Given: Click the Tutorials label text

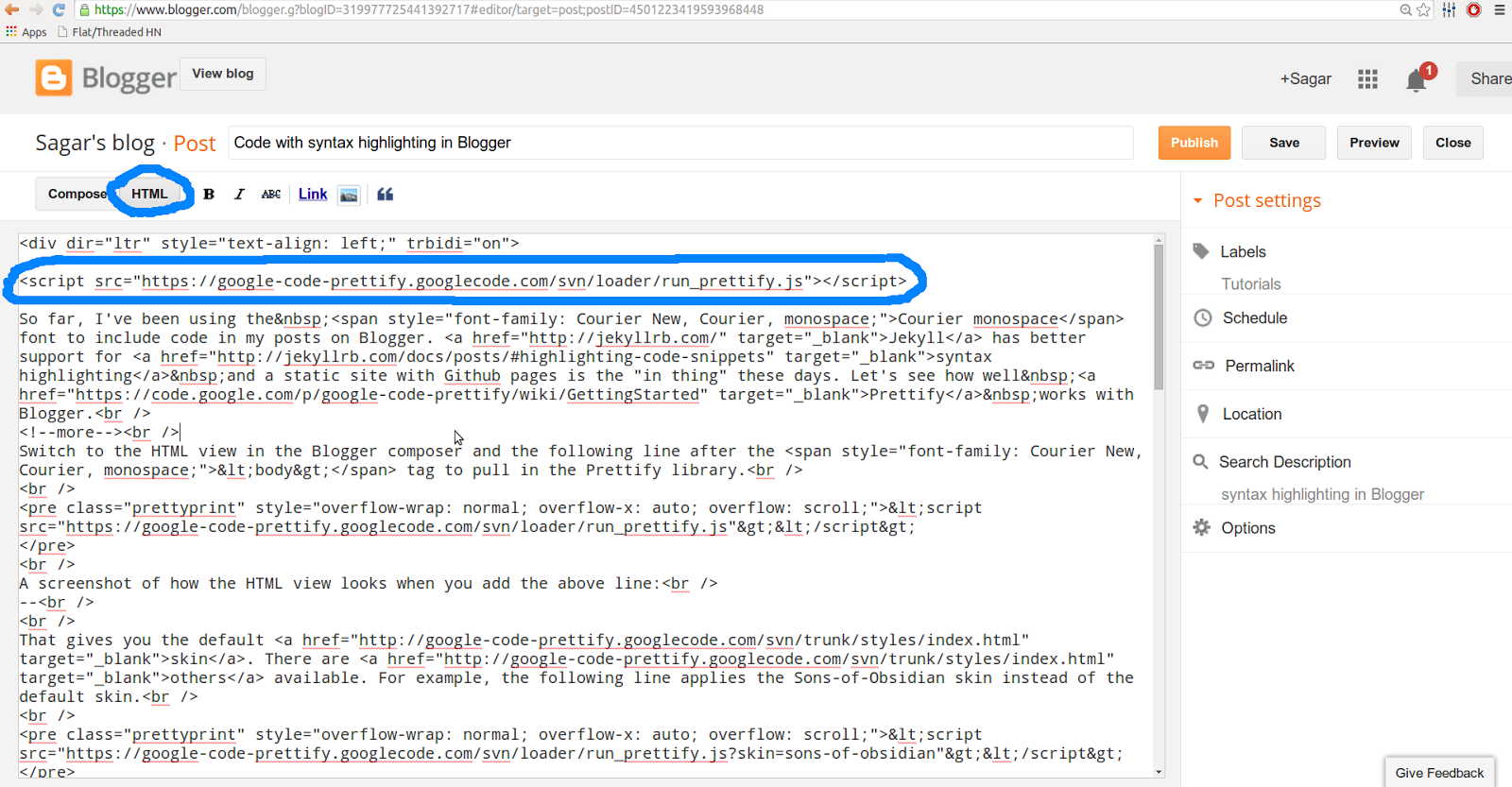Looking at the screenshot, I should click(x=1251, y=283).
